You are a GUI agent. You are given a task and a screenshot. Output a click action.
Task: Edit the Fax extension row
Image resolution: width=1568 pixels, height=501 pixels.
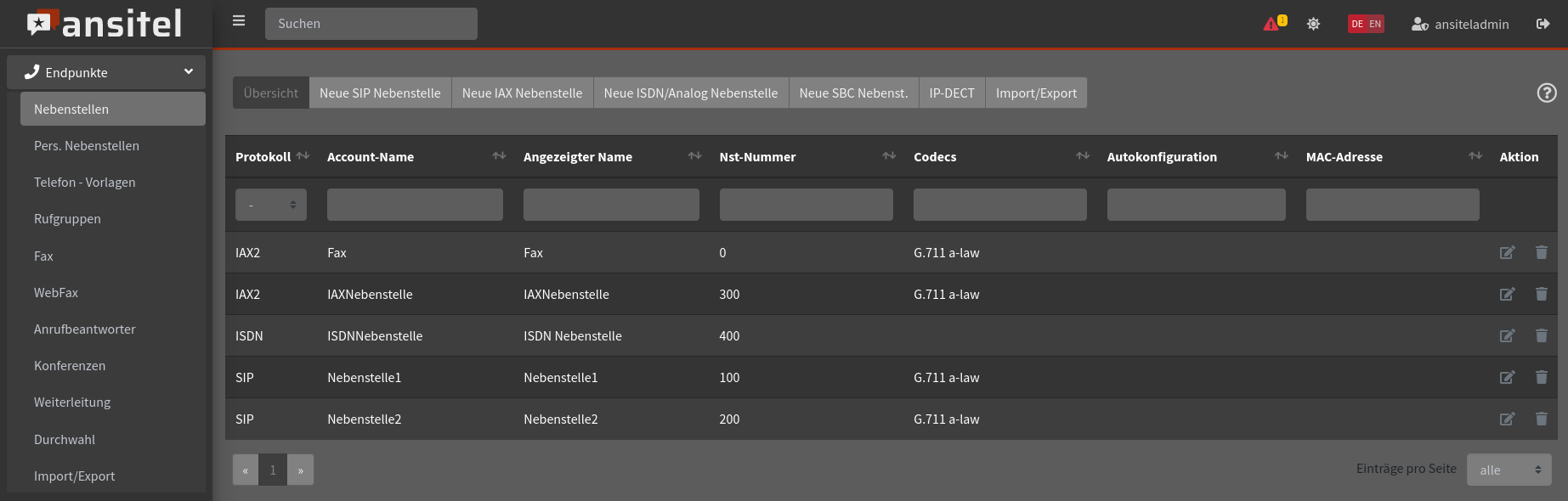tap(1507, 253)
